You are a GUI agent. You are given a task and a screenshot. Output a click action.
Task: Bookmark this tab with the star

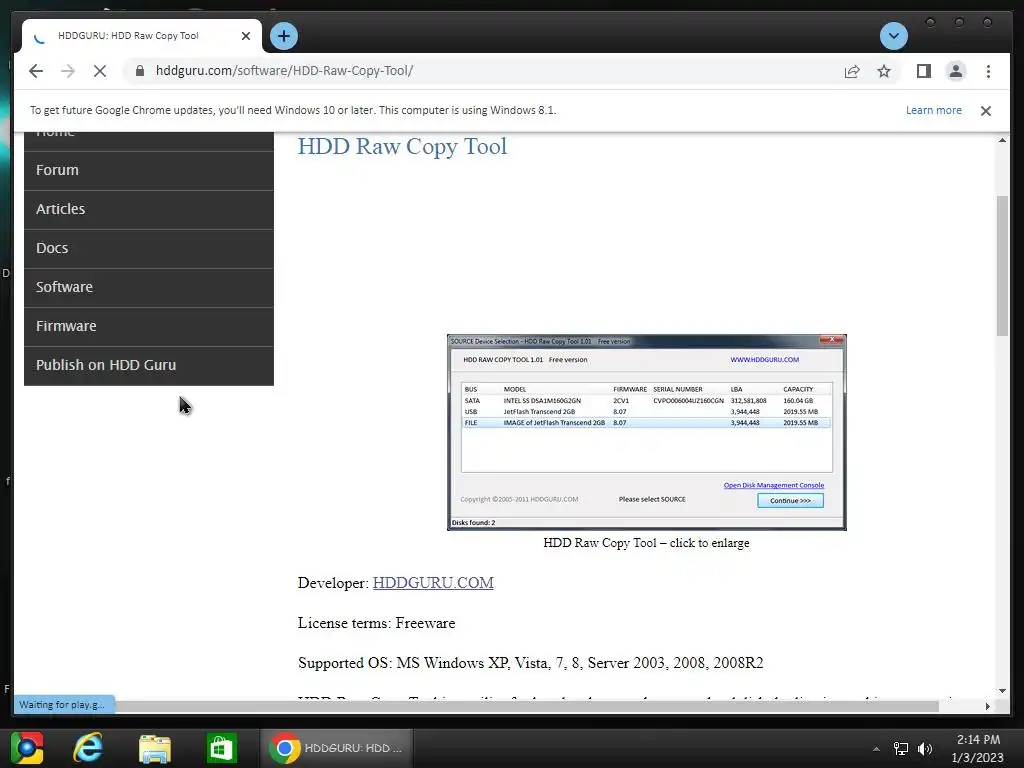click(884, 71)
